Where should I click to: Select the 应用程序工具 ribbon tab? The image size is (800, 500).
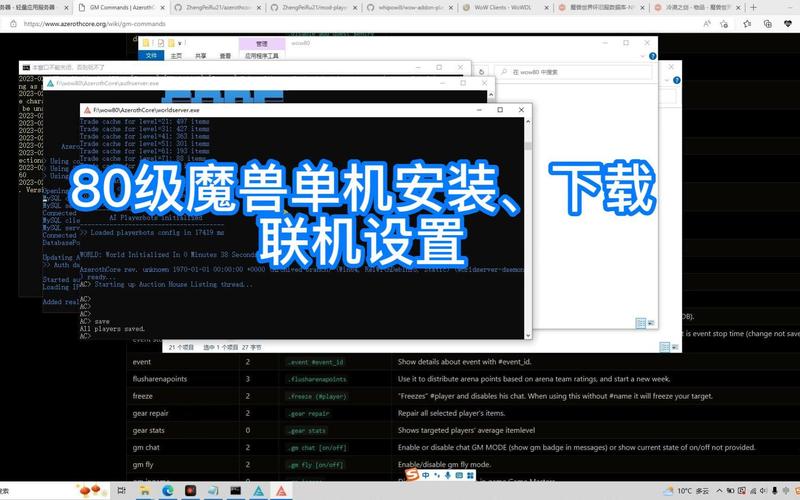[261, 56]
